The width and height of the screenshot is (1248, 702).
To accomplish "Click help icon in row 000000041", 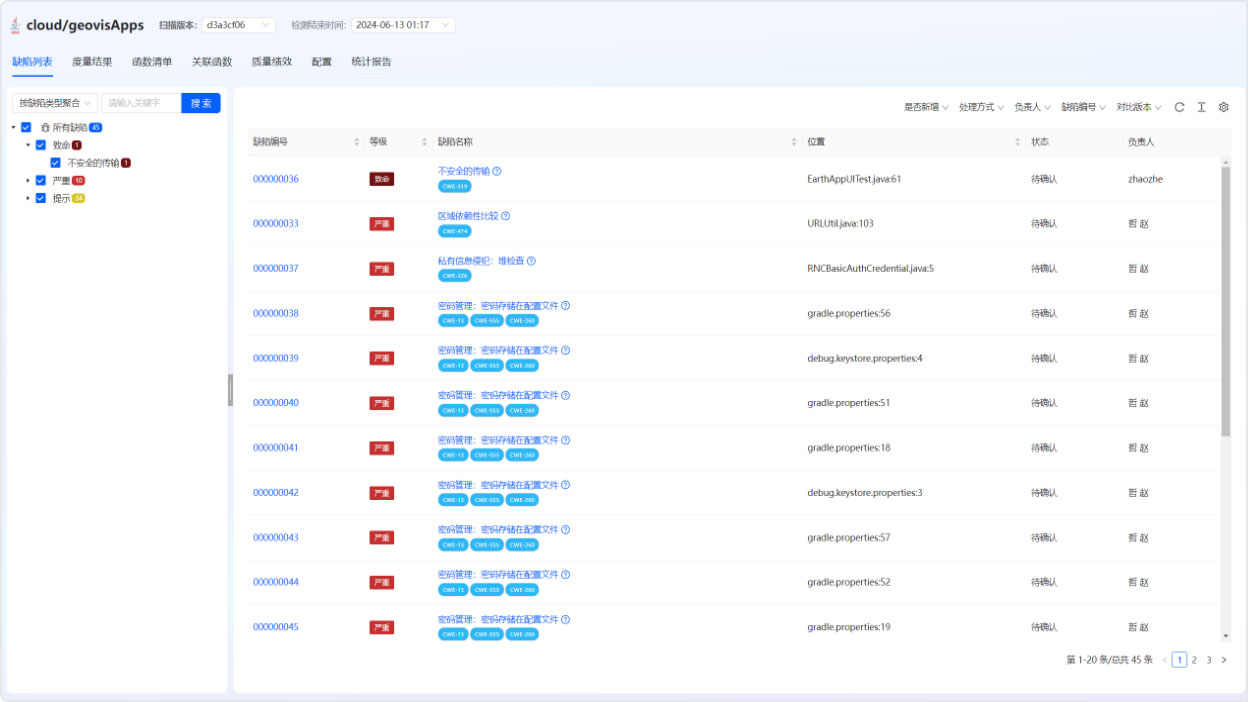I will pos(565,440).
